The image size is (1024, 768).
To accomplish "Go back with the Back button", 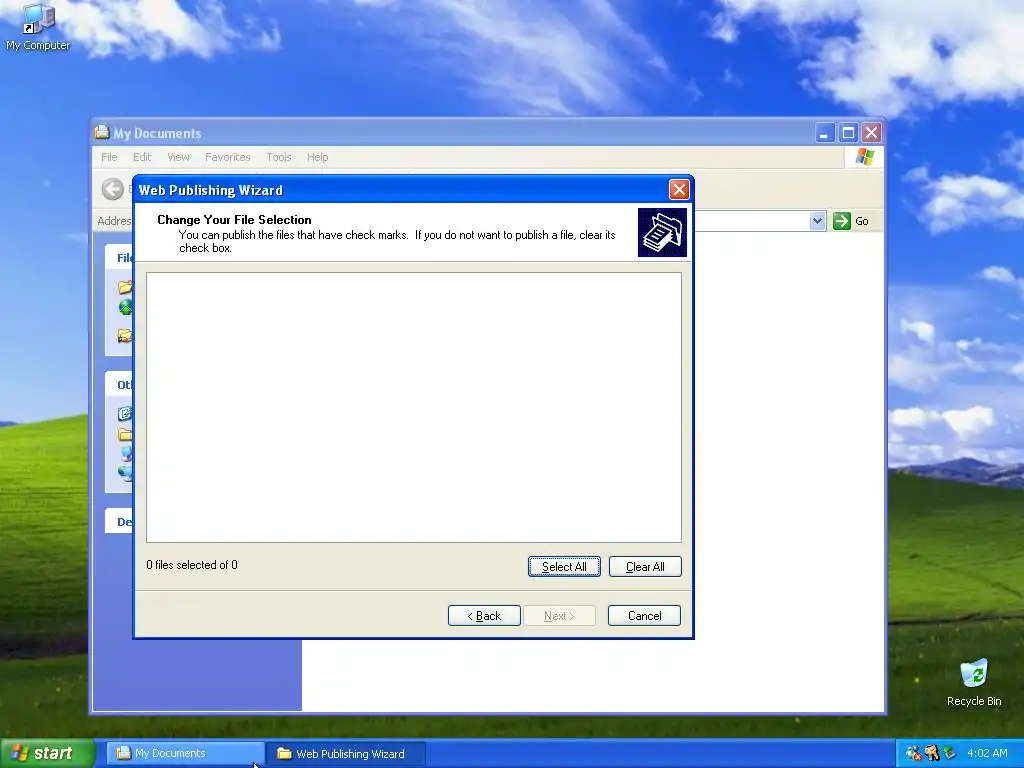I will (484, 616).
